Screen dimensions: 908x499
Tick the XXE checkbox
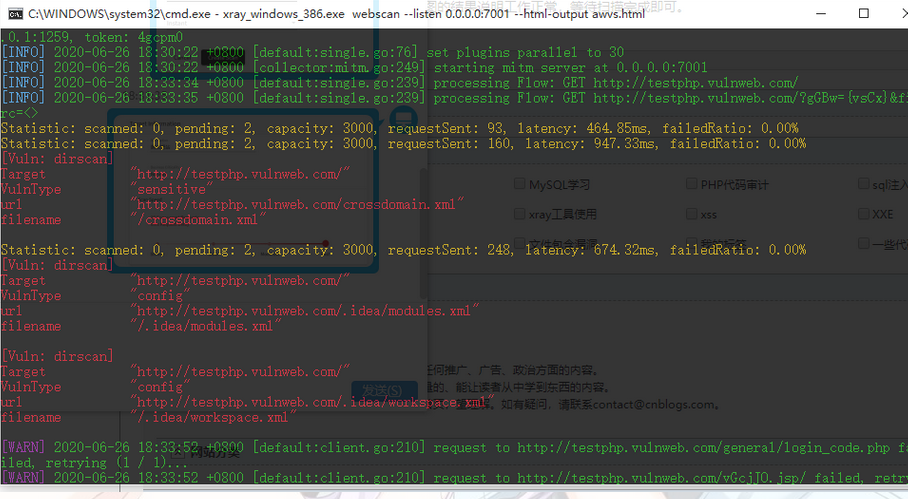[x=863, y=214]
